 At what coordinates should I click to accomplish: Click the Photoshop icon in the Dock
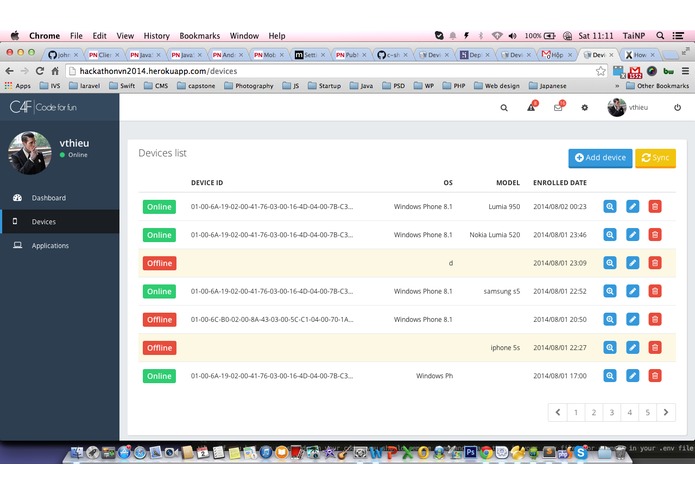pyautogui.click(x=471, y=451)
